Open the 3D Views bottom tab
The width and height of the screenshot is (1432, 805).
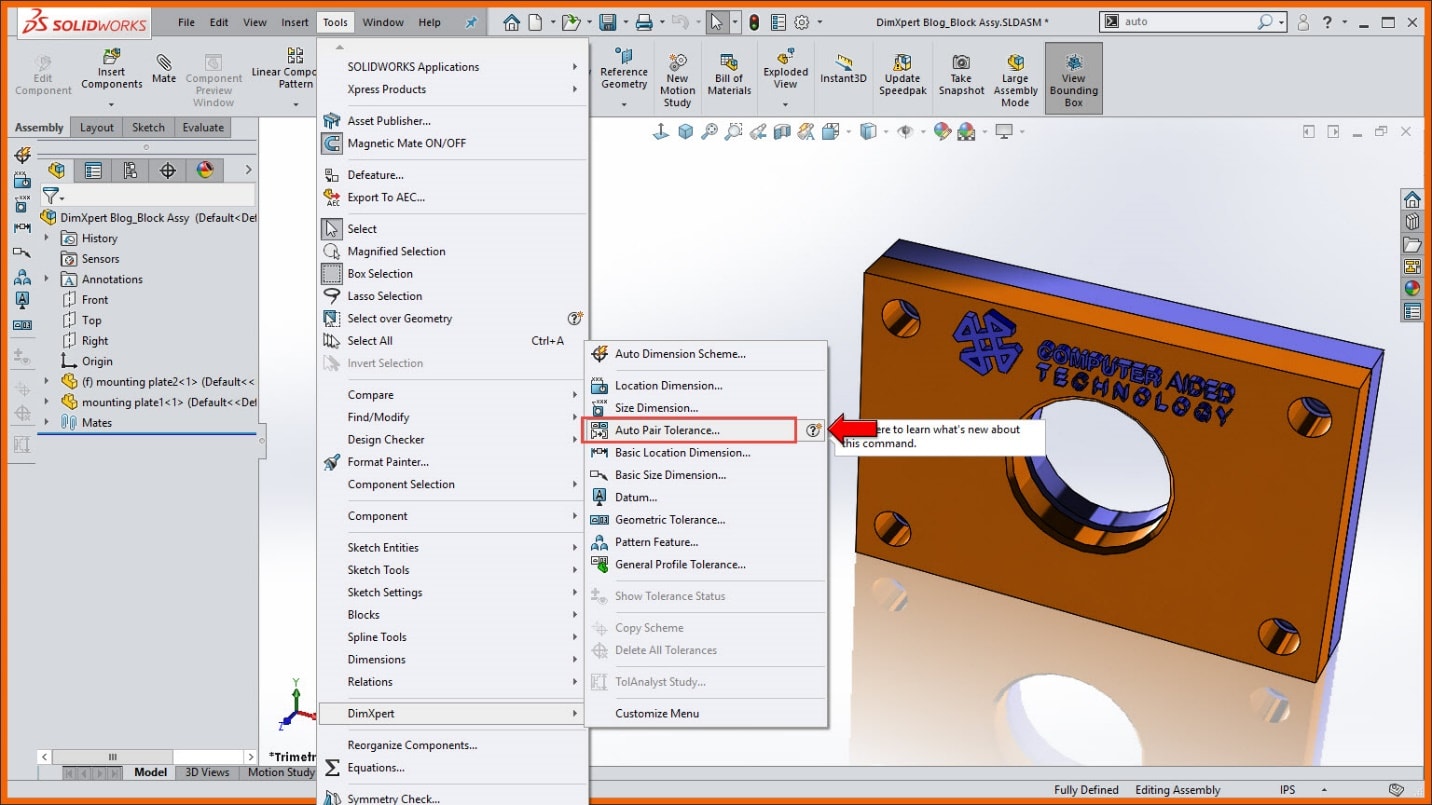pos(208,772)
